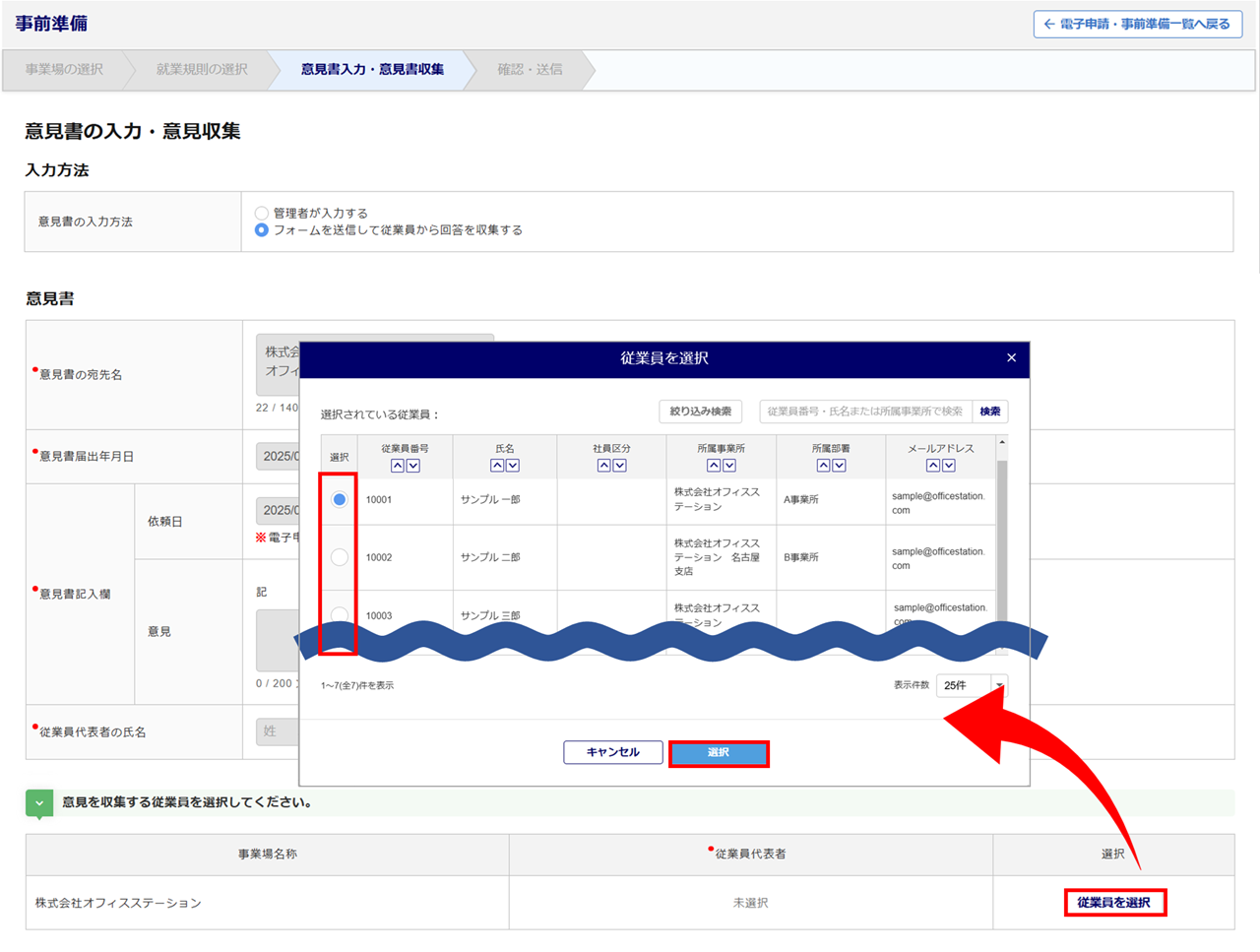Select 管理者が入力する radio option
1260x952 pixels.
pyautogui.click(x=262, y=213)
